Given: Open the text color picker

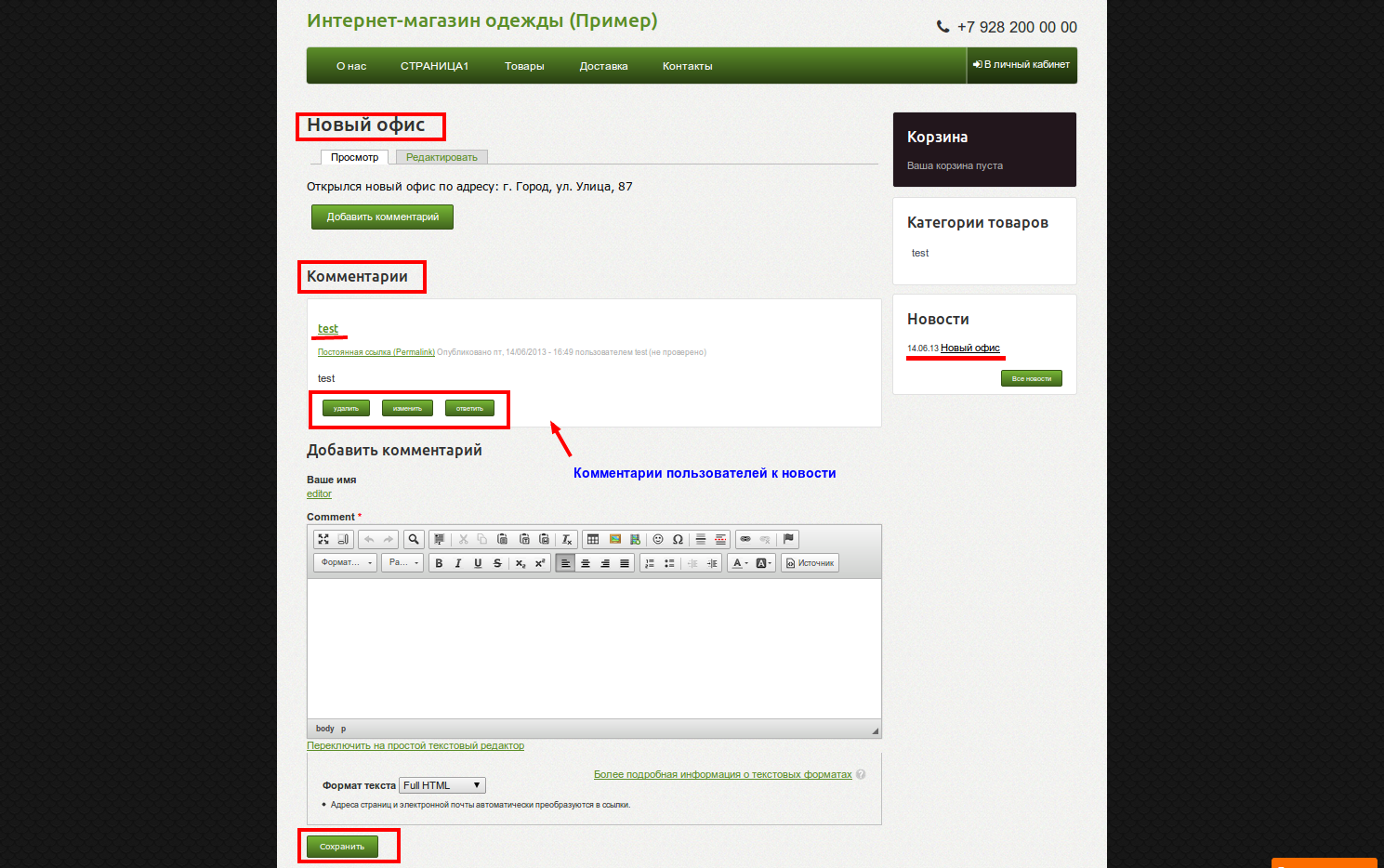Looking at the screenshot, I should [x=741, y=563].
